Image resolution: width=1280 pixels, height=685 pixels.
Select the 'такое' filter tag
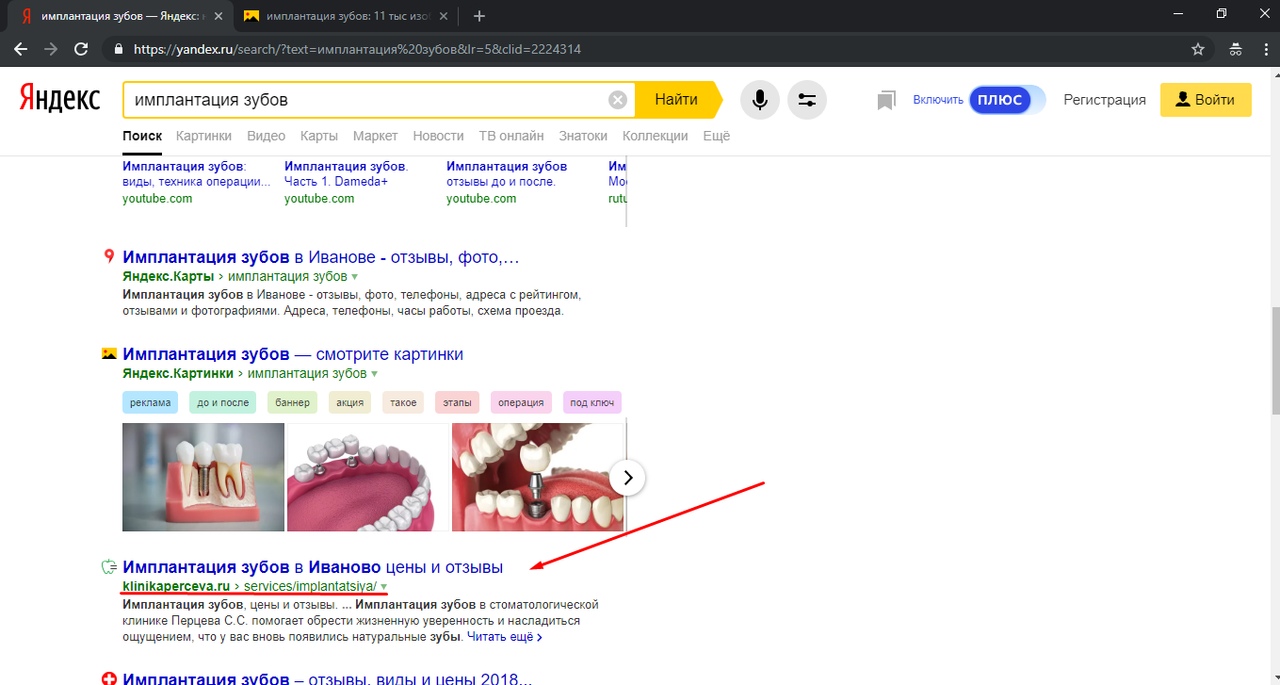403,402
